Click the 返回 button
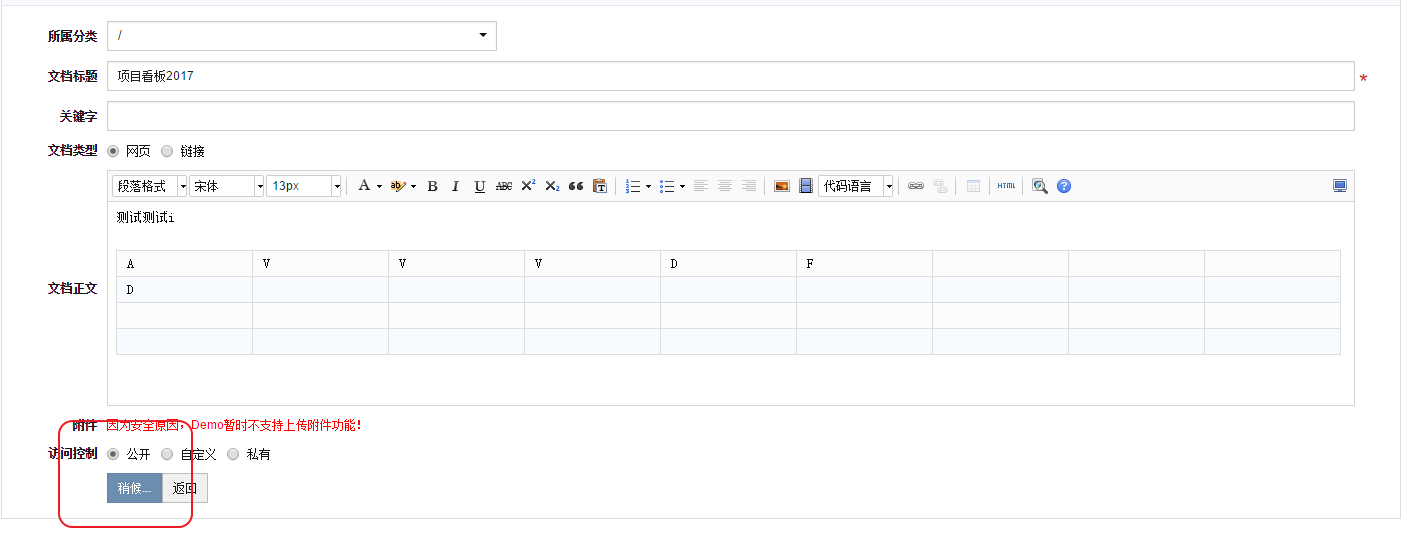The height and width of the screenshot is (549, 1420). pyautogui.click(x=185, y=488)
